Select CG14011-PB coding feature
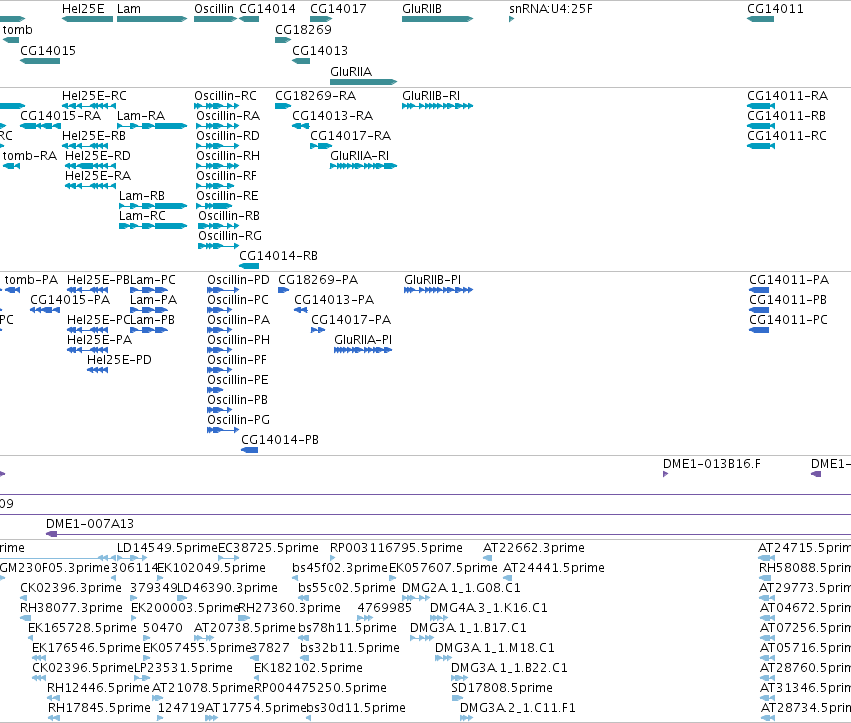The image size is (851, 723). 788,300
